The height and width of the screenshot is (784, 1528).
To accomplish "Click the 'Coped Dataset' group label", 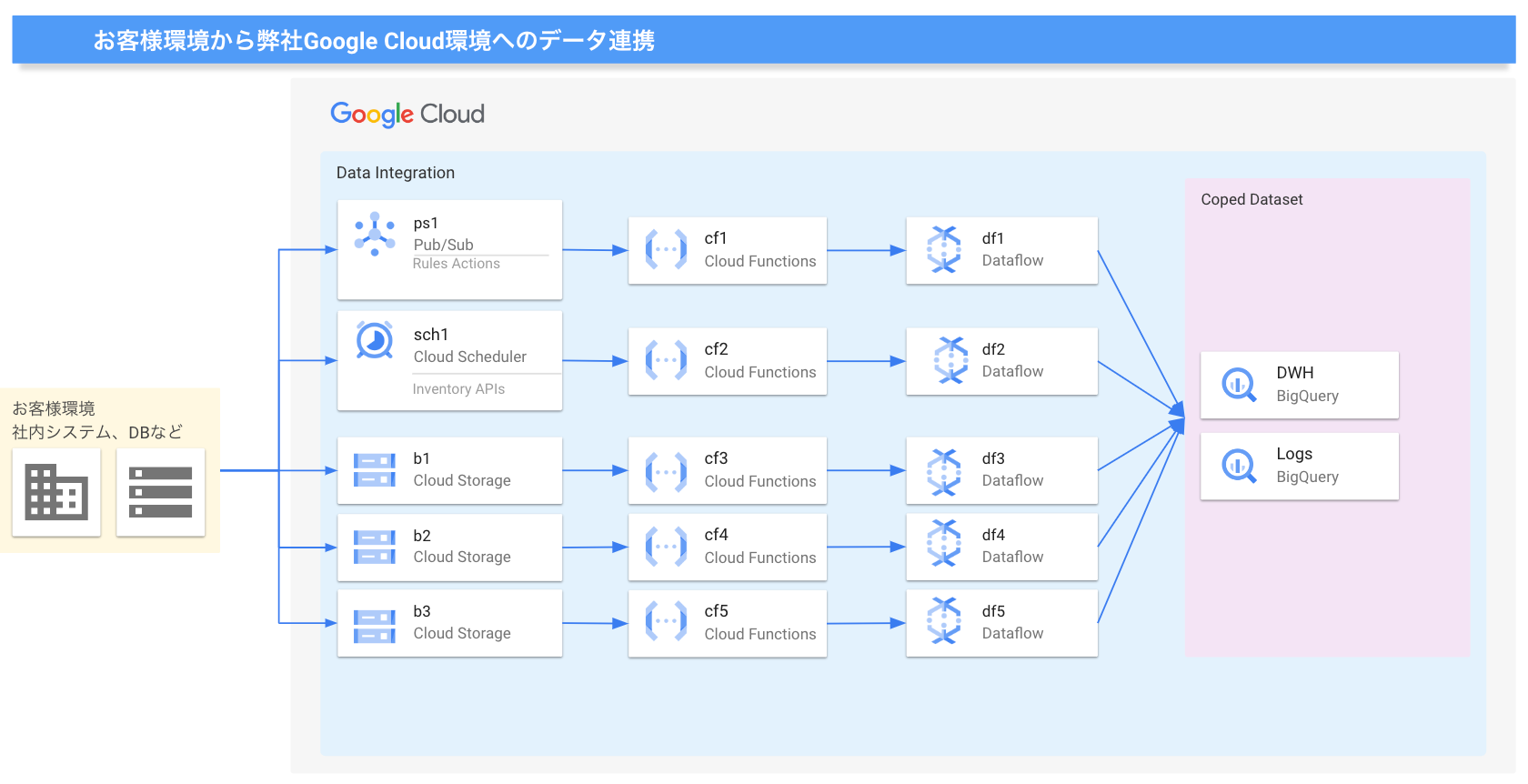I will [x=1252, y=199].
